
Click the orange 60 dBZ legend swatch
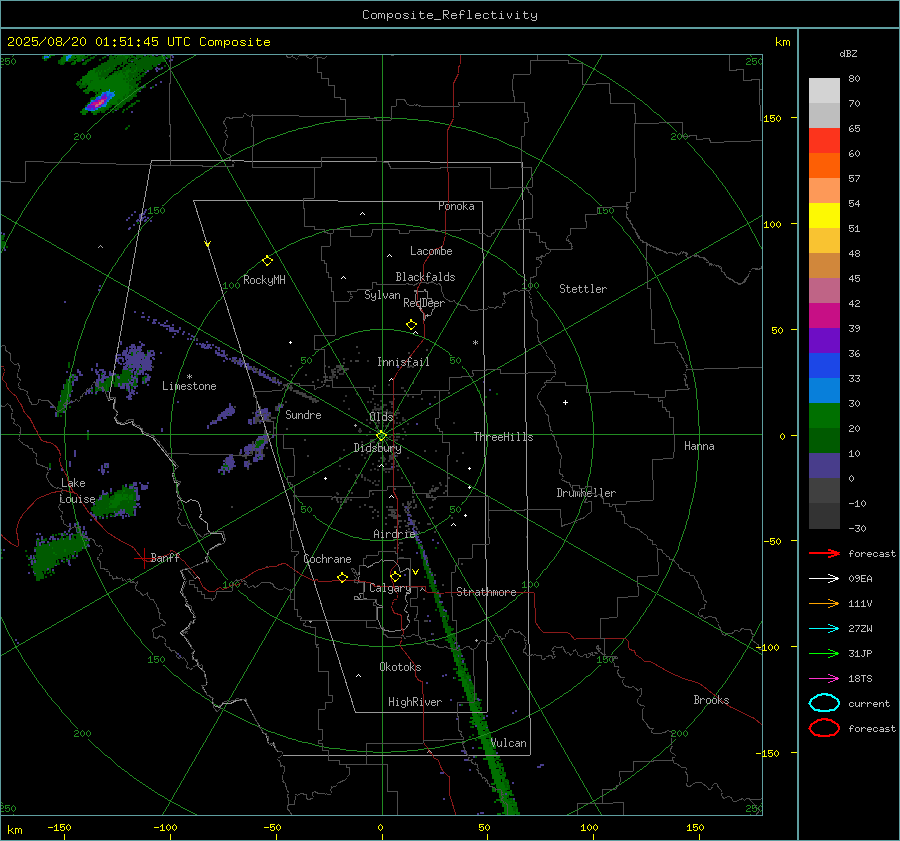click(x=824, y=165)
